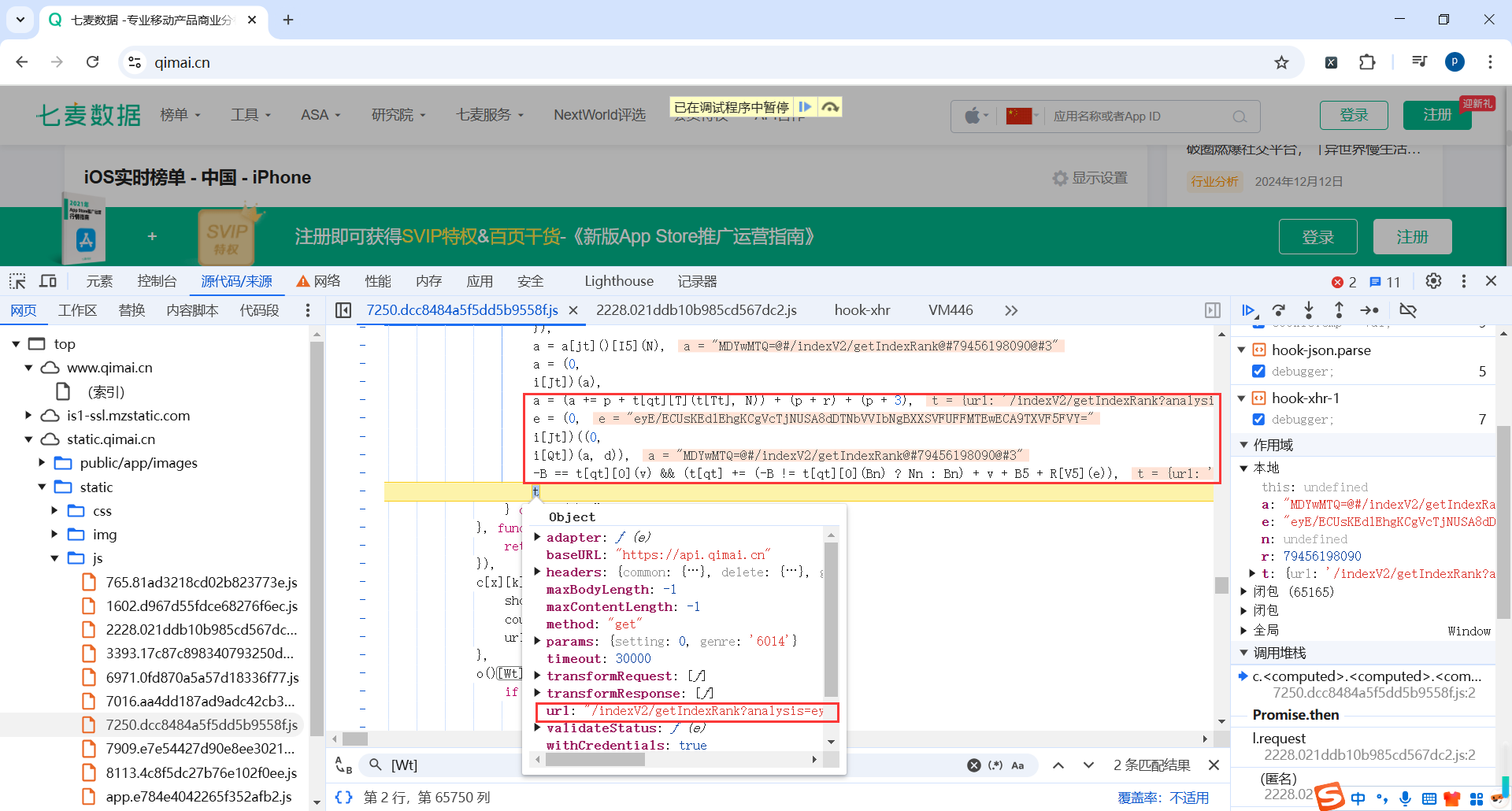The width and height of the screenshot is (1512, 811).
Task: Step into the next function call
Action: [x=1309, y=310]
